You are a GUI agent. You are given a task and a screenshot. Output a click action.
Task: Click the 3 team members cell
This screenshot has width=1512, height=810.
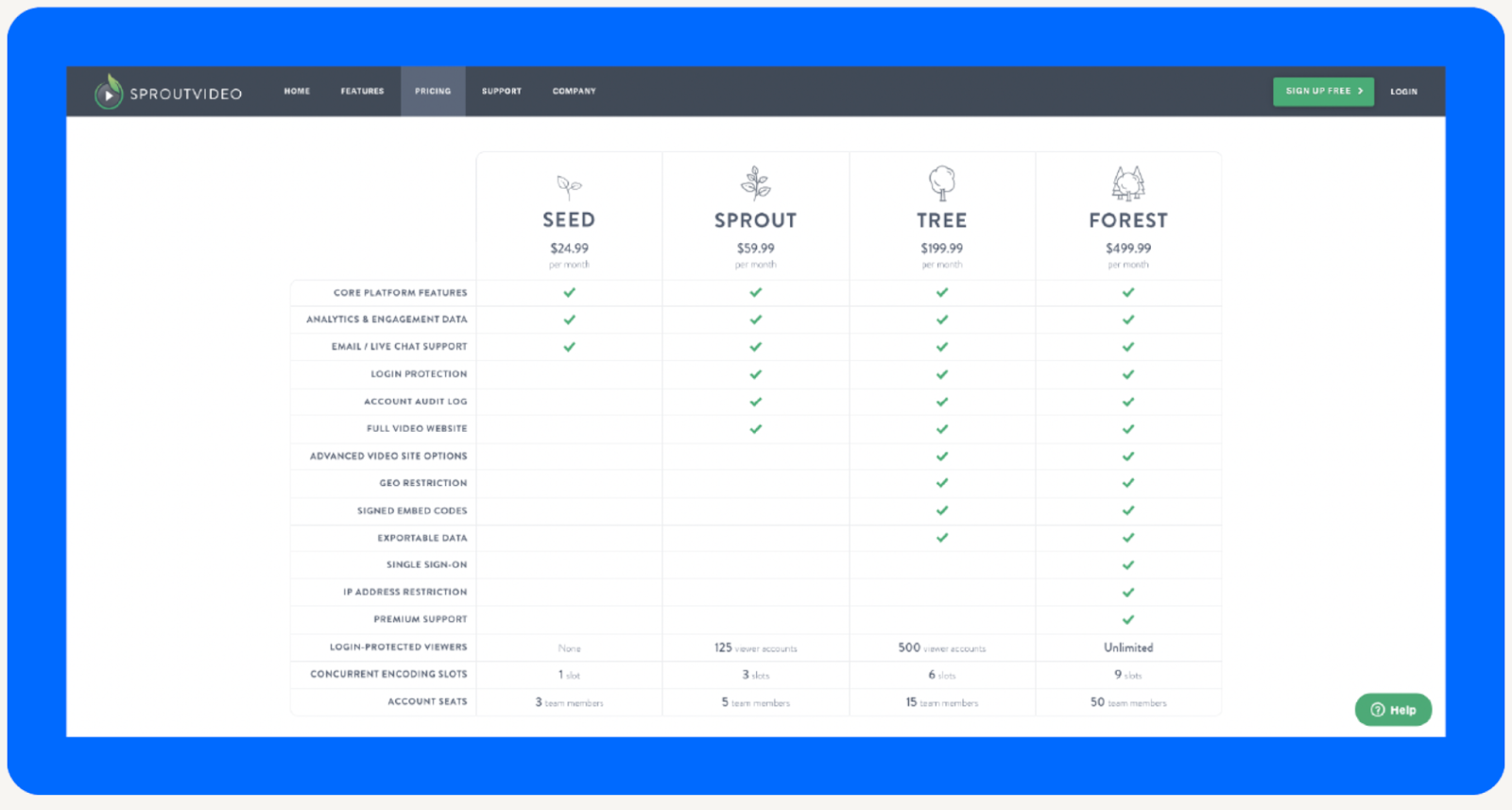tap(569, 702)
